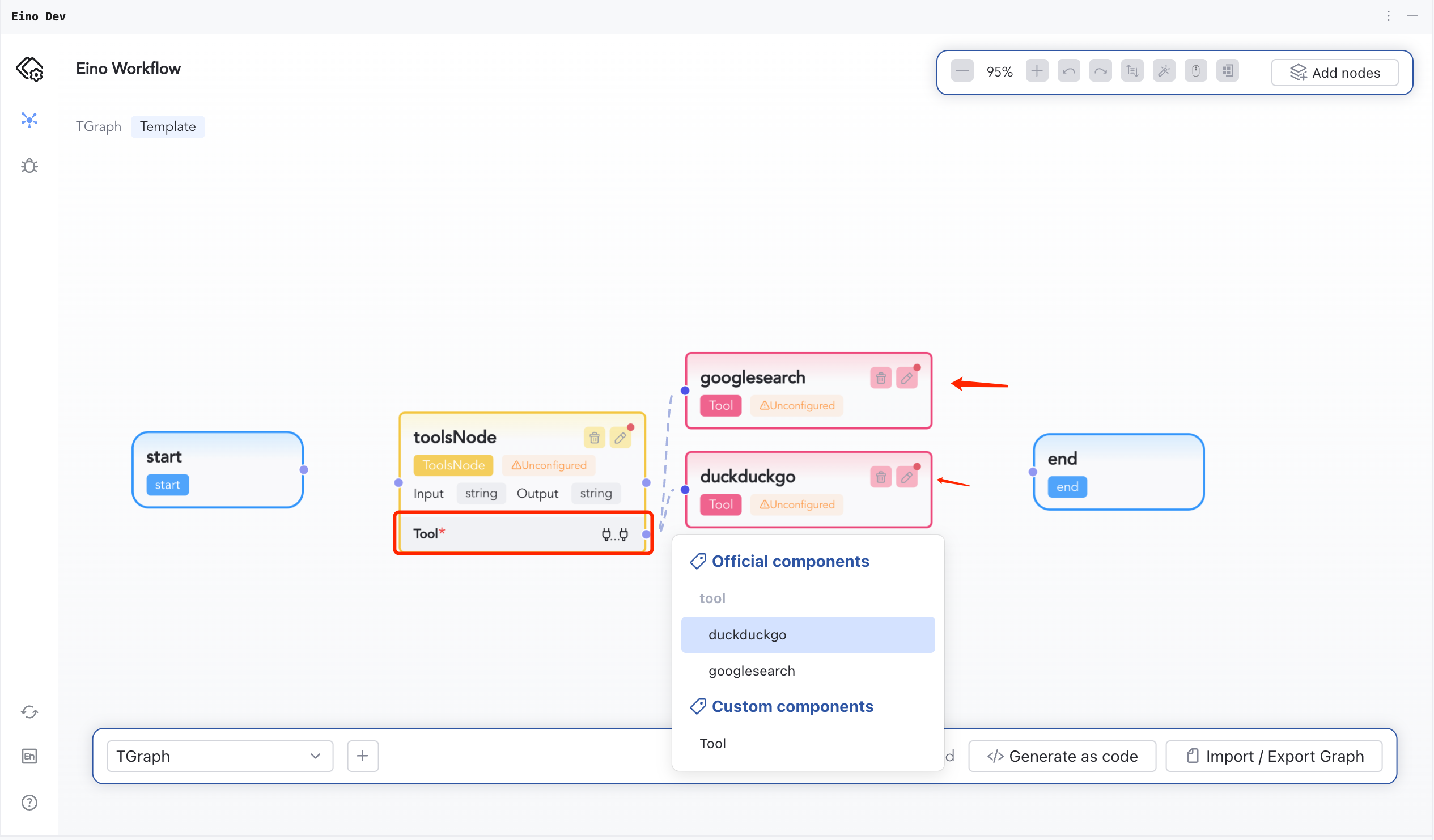1434x840 pixels.
Task: Click the Add nodes button
Action: coord(1334,73)
